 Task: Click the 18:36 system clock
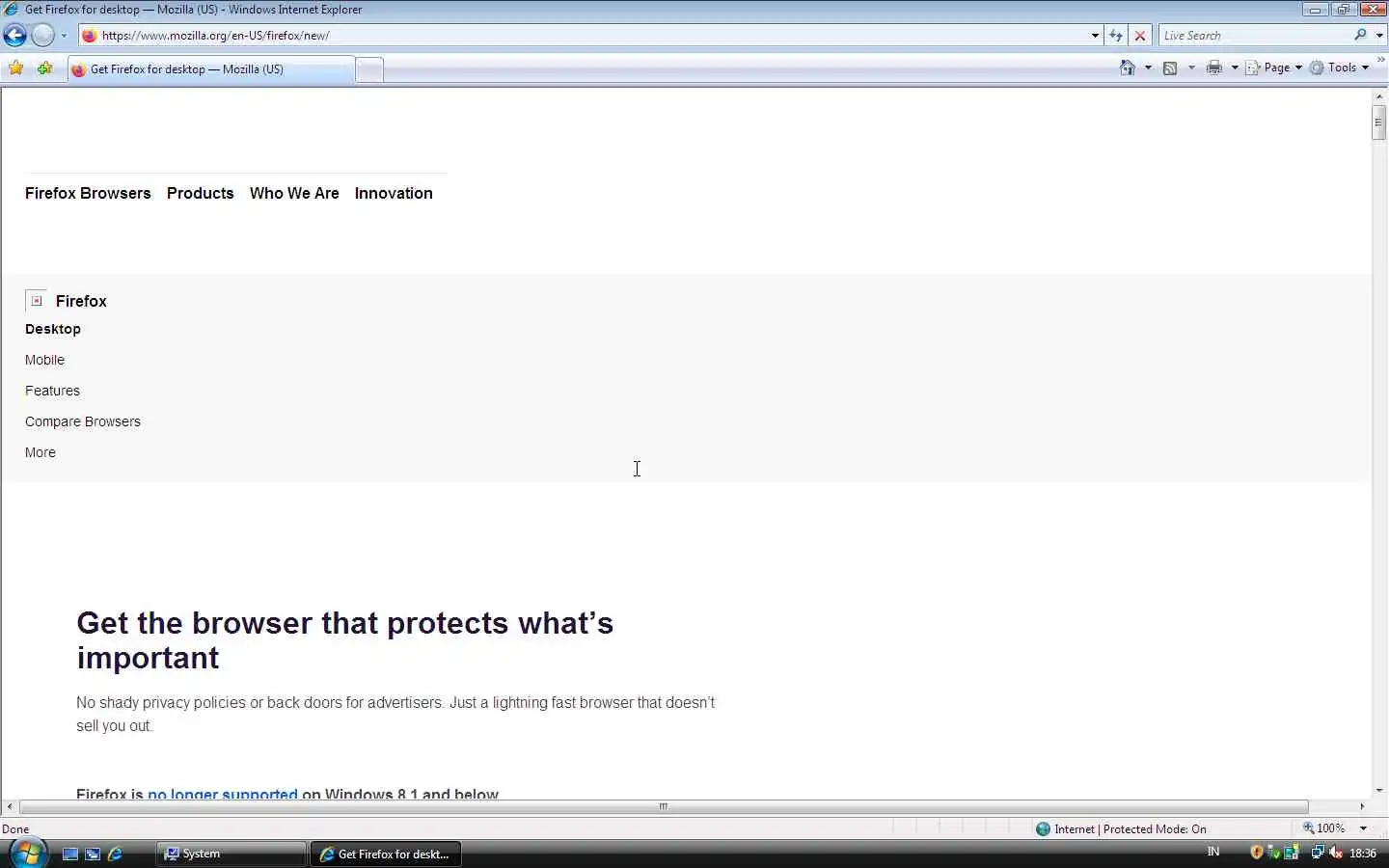click(1363, 854)
